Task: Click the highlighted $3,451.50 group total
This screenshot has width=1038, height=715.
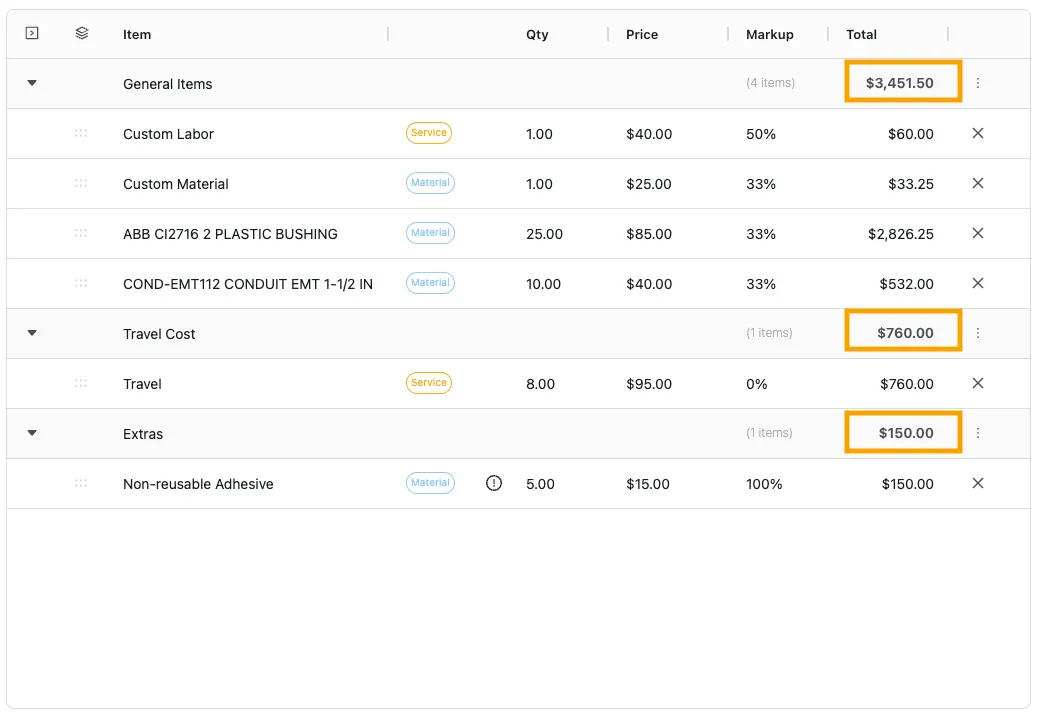Action: coord(901,82)
